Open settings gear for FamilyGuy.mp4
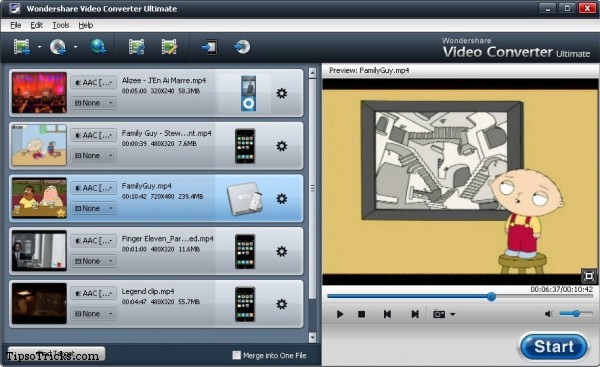This screenshot has height=367, width=600. (x=282, y=199)
